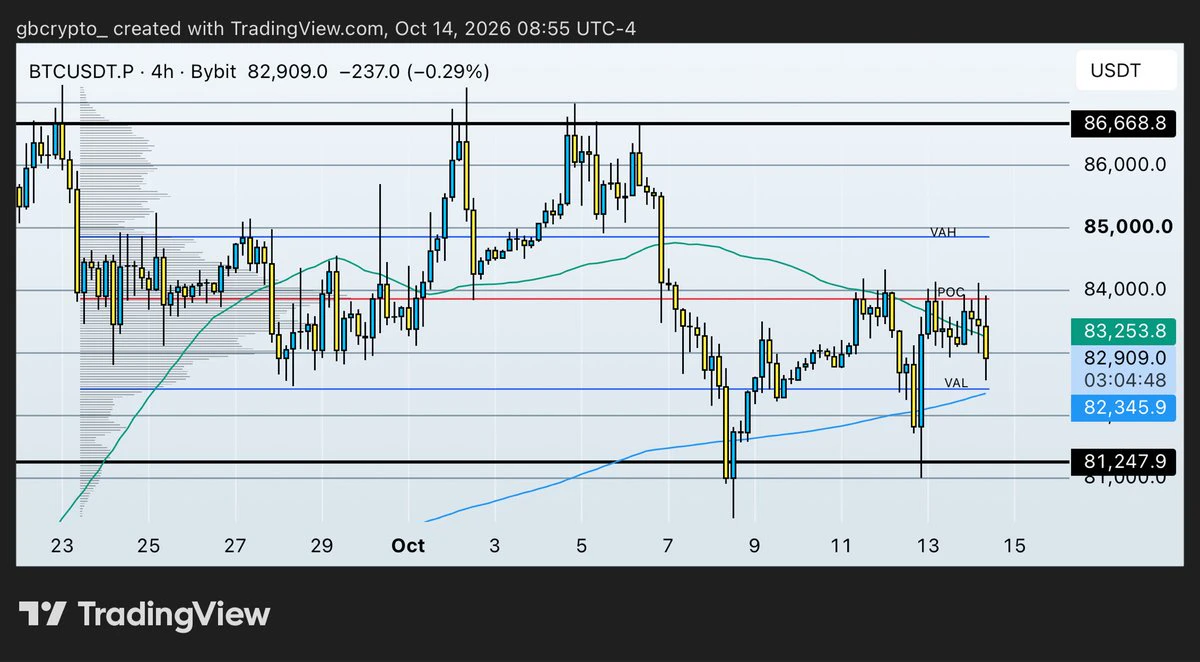Viewport: 1200px width, 662px height.
Task: Click the VAL value area low label
Action: click(x=956, y=383)
